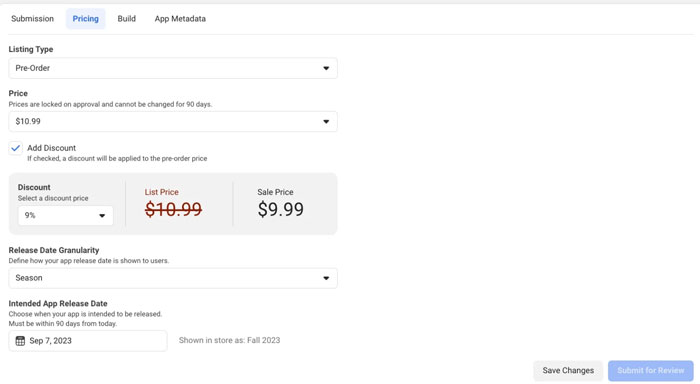This screenshot has width=700, height=384.
Task: Click the Sep 7, 2023 date field
Action: 88,341
